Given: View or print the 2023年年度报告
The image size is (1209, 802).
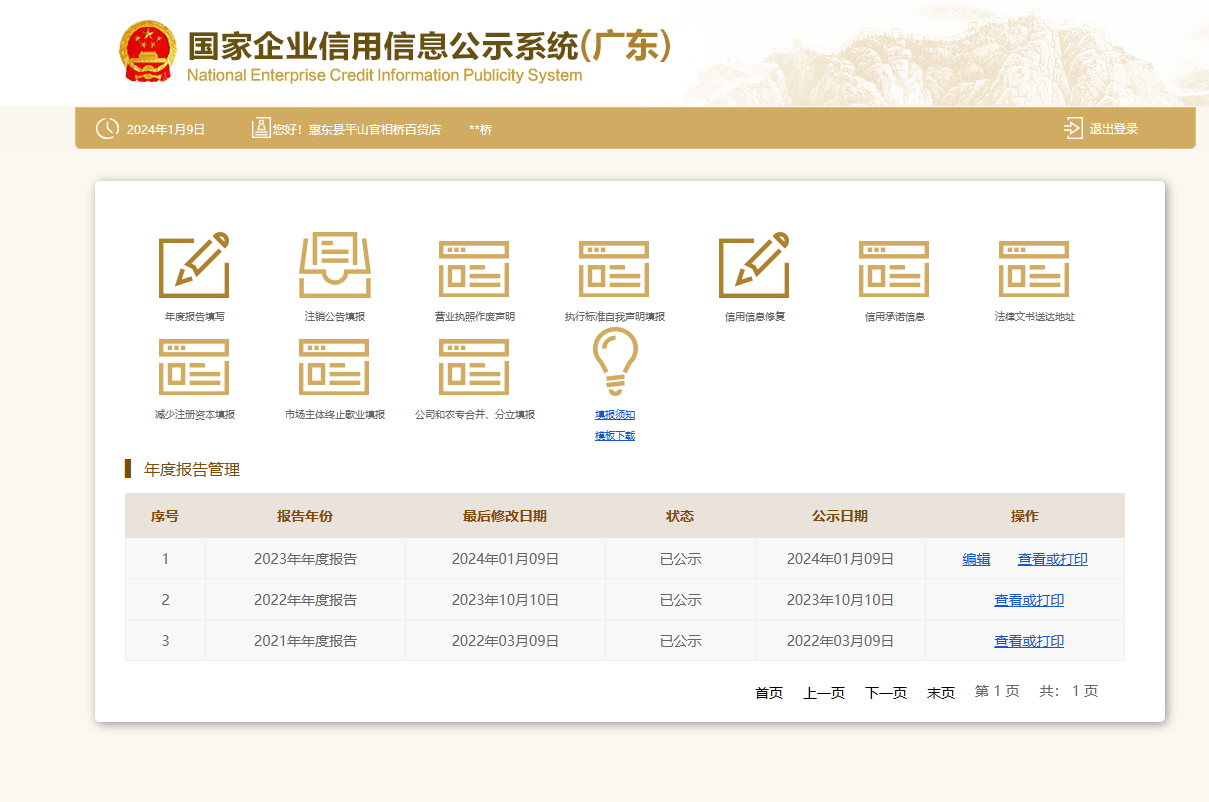Looking at the screenshot, I should pos(1053,559).
